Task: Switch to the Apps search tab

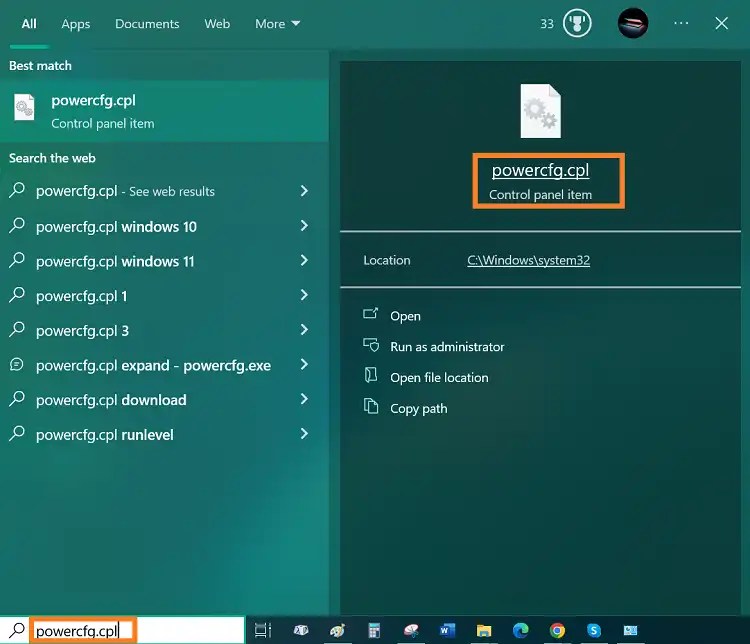Action: (x=76, y=24)
